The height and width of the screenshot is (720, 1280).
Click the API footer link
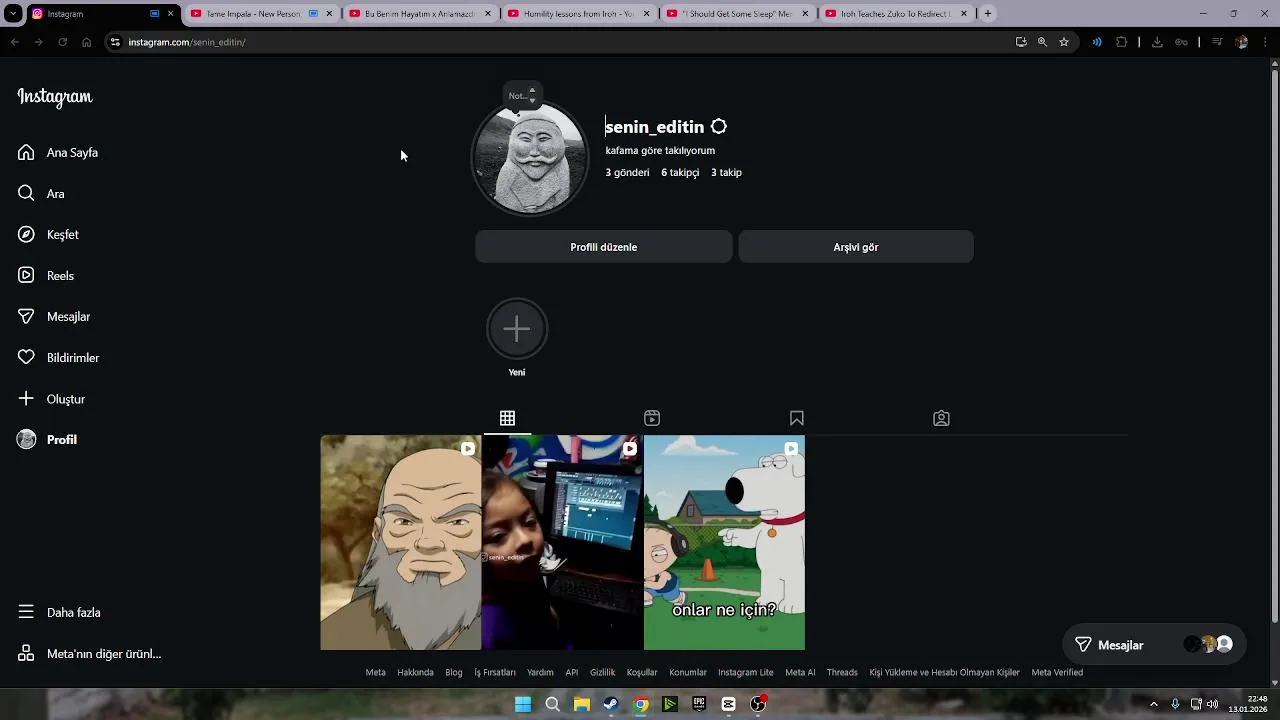[572, 673]
